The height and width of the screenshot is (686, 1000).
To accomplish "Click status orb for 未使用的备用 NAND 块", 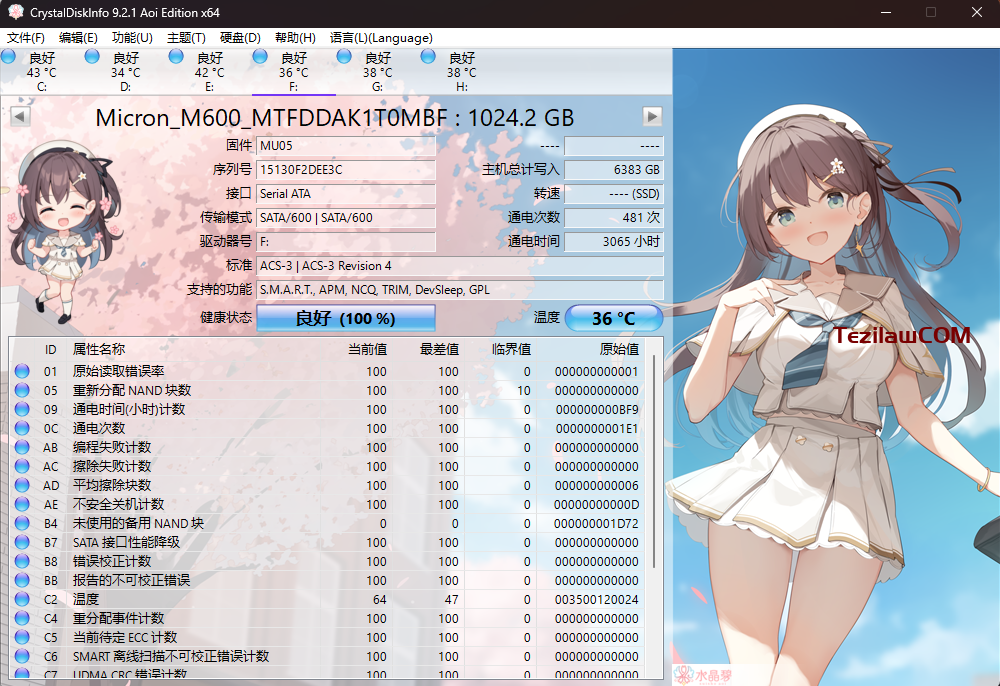I will [22, 523].
